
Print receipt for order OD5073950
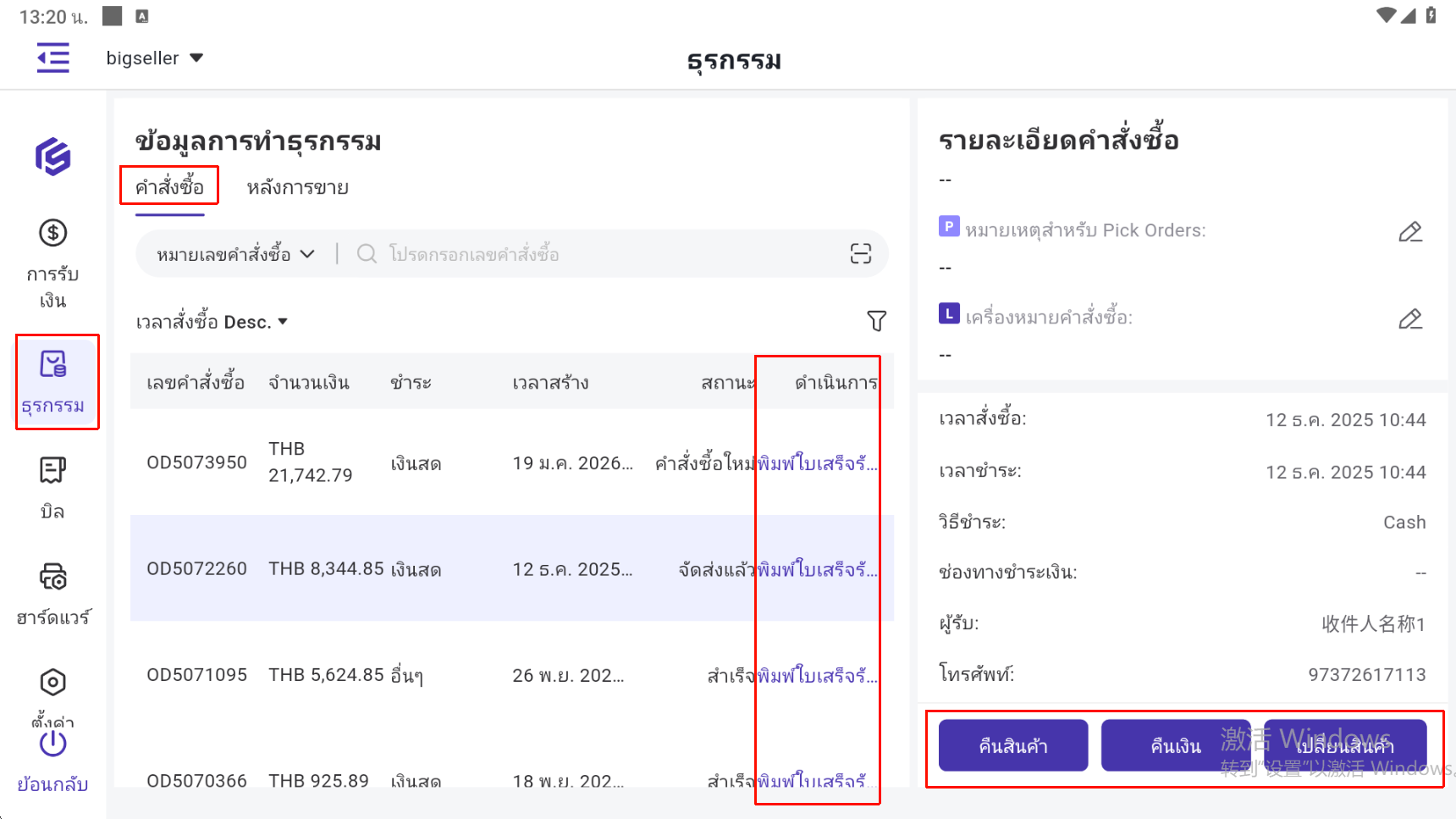[817, 463]
